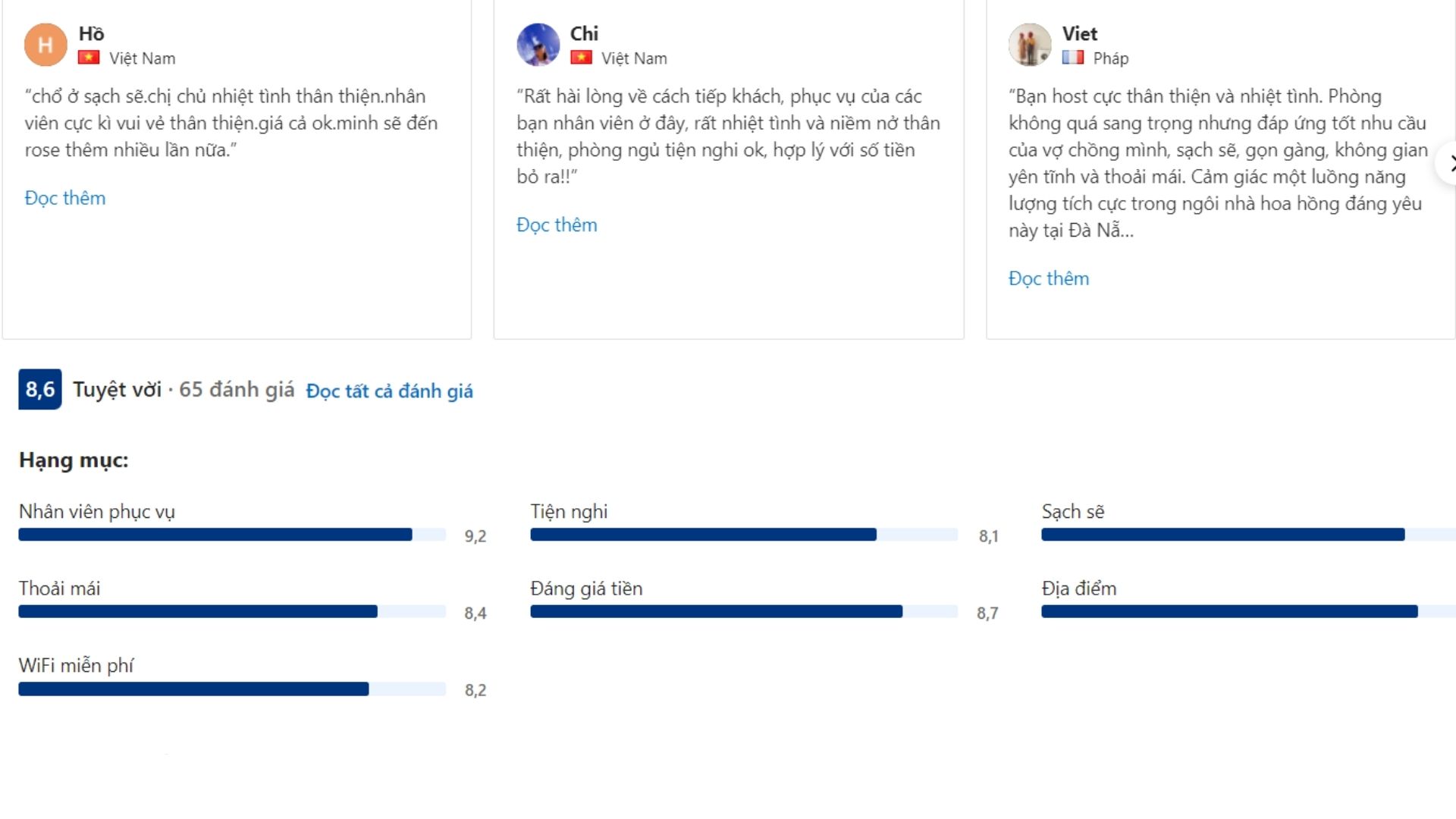Show next reviews with carousel arrow
The image size is (1456, 819).
coord(1448,163)
